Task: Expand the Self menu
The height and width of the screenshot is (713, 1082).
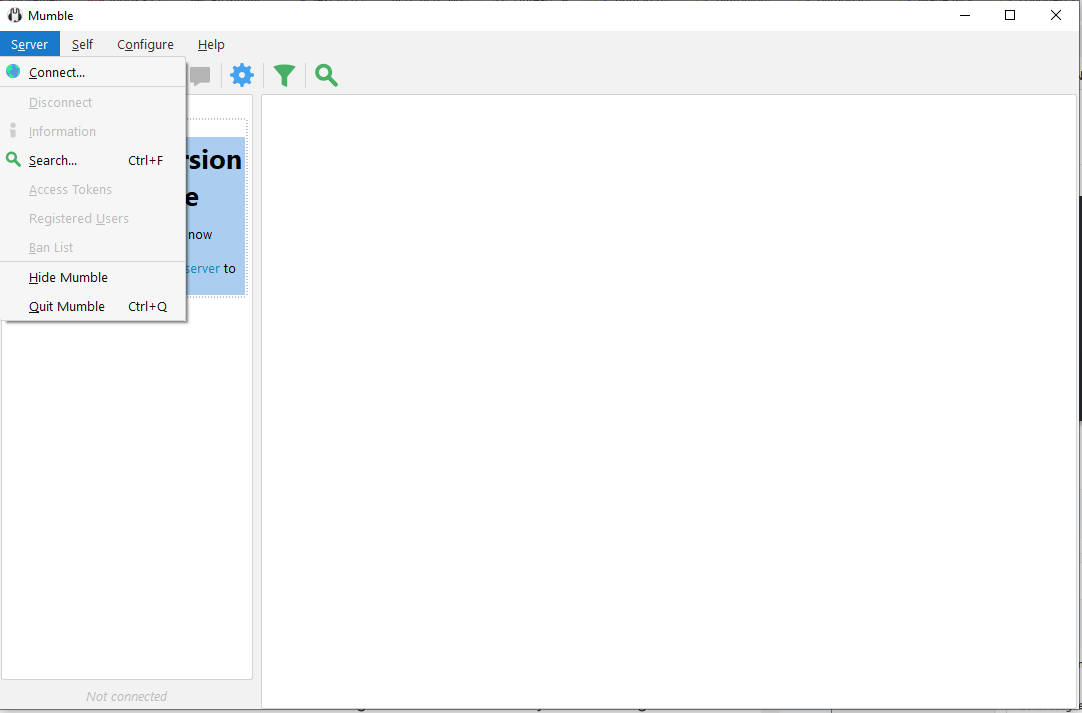Action: 83,44
